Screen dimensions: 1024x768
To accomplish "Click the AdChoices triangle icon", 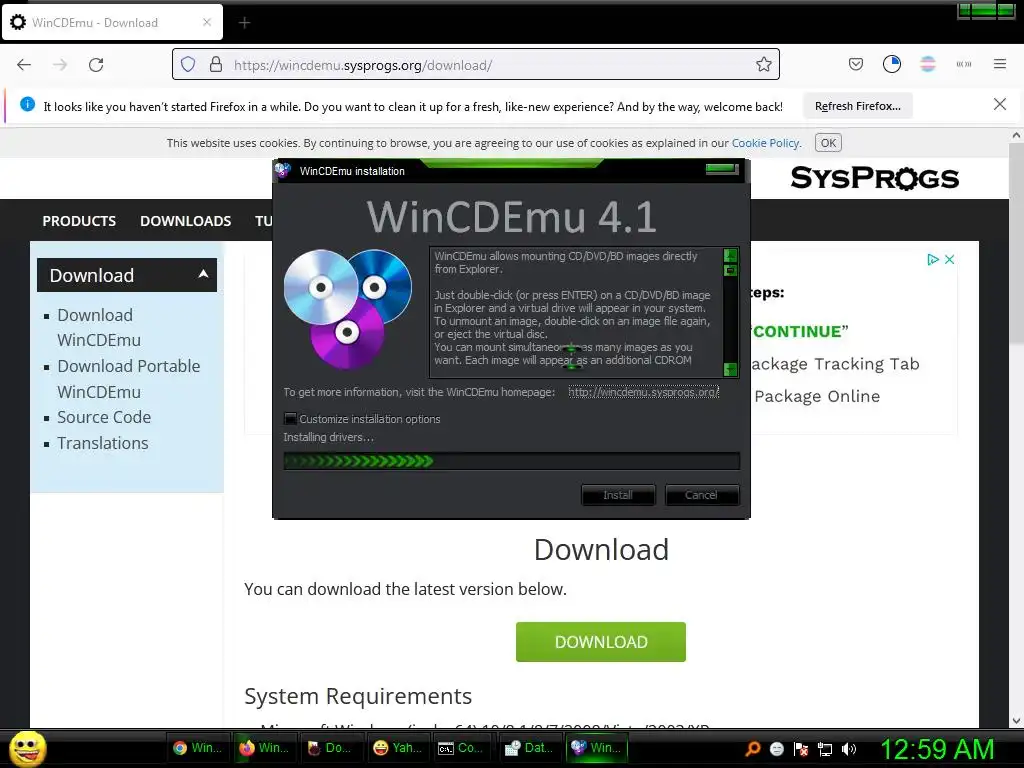I will tap(933, 259).
